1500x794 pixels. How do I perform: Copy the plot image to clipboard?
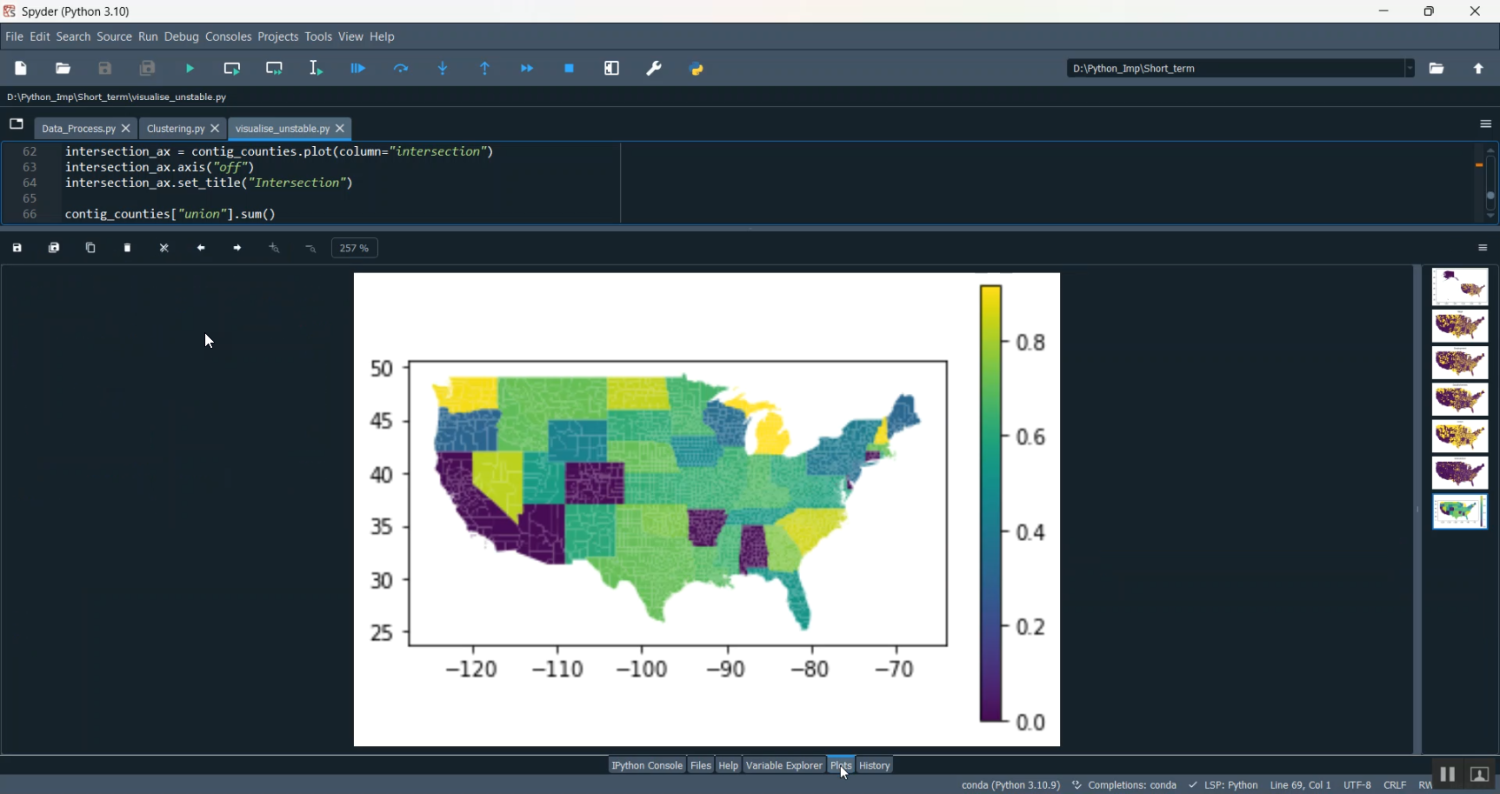(x=90, y=247)
